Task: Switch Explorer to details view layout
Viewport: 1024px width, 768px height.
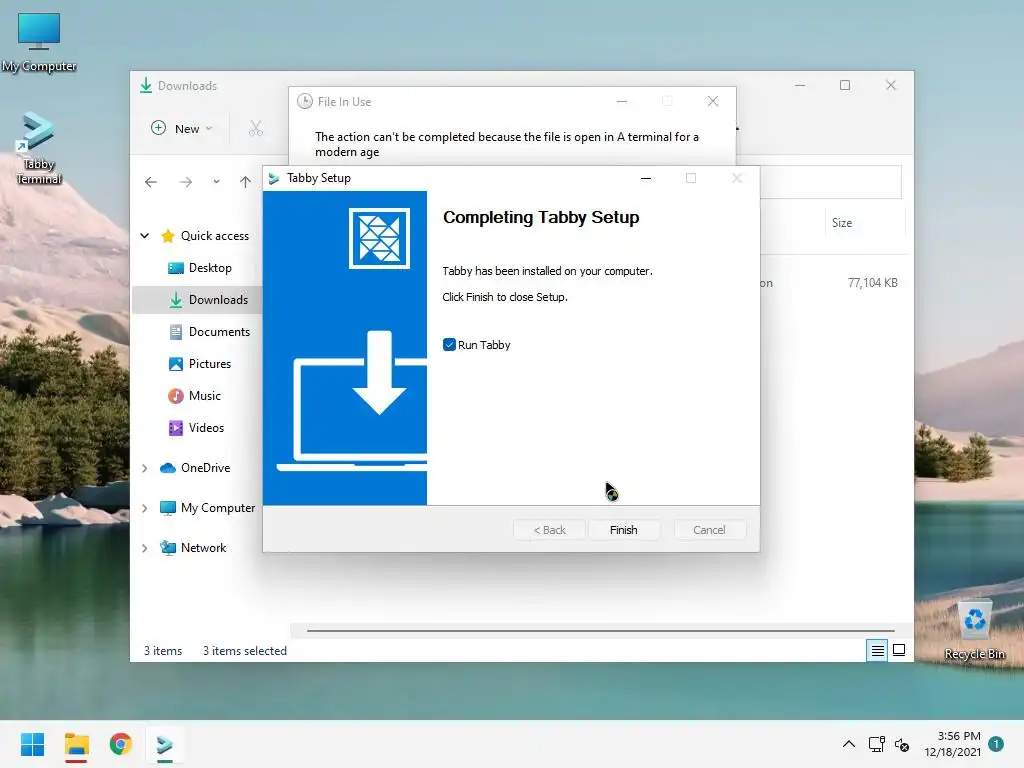Action: 877,650
